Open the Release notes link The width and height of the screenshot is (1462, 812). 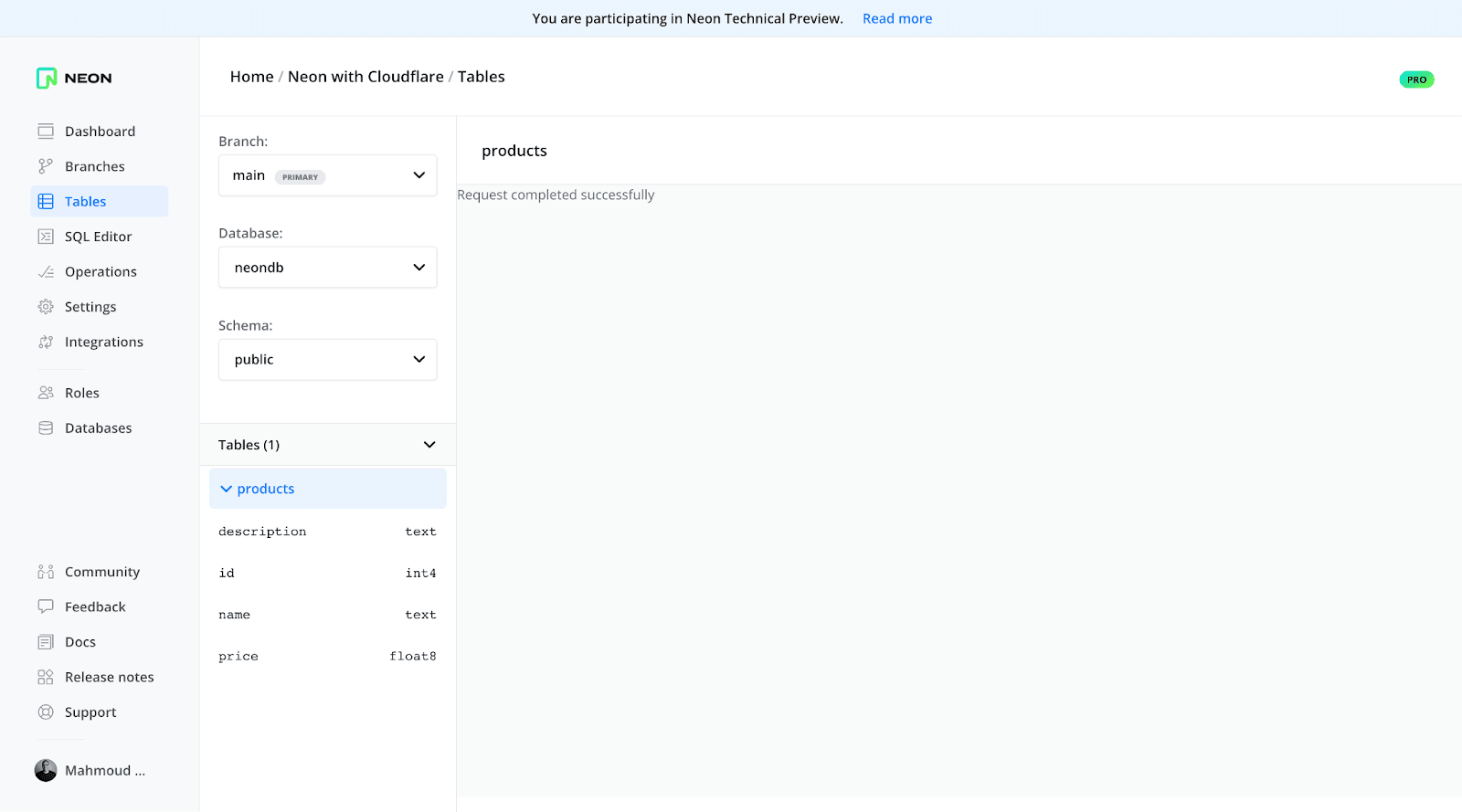pos(100,678)
